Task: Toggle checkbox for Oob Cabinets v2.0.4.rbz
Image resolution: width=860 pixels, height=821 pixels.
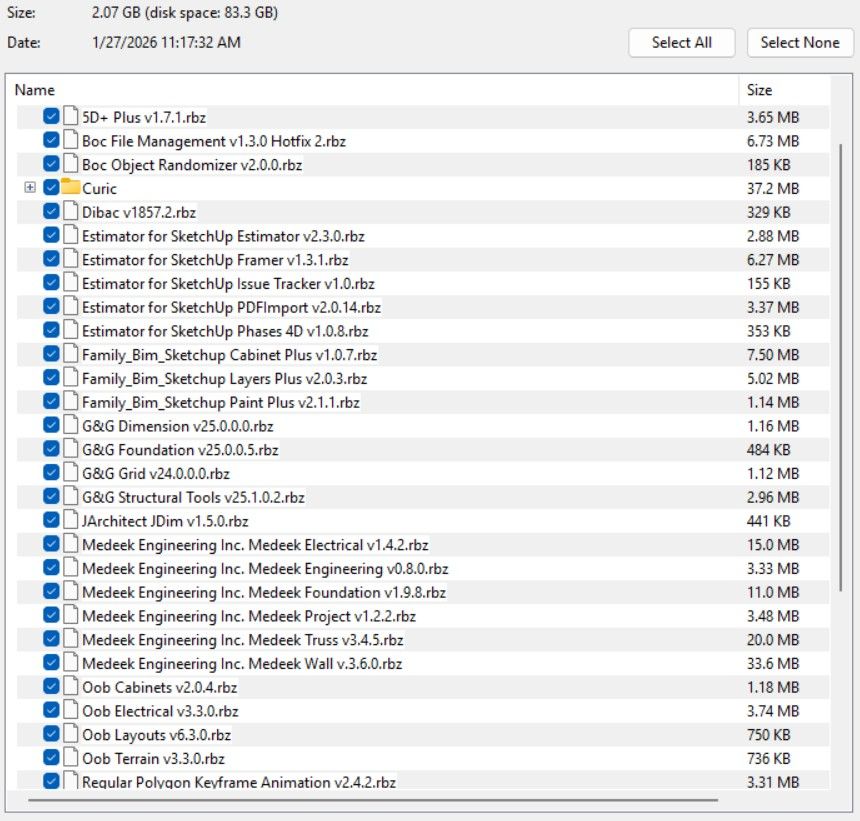Action: 51,687
